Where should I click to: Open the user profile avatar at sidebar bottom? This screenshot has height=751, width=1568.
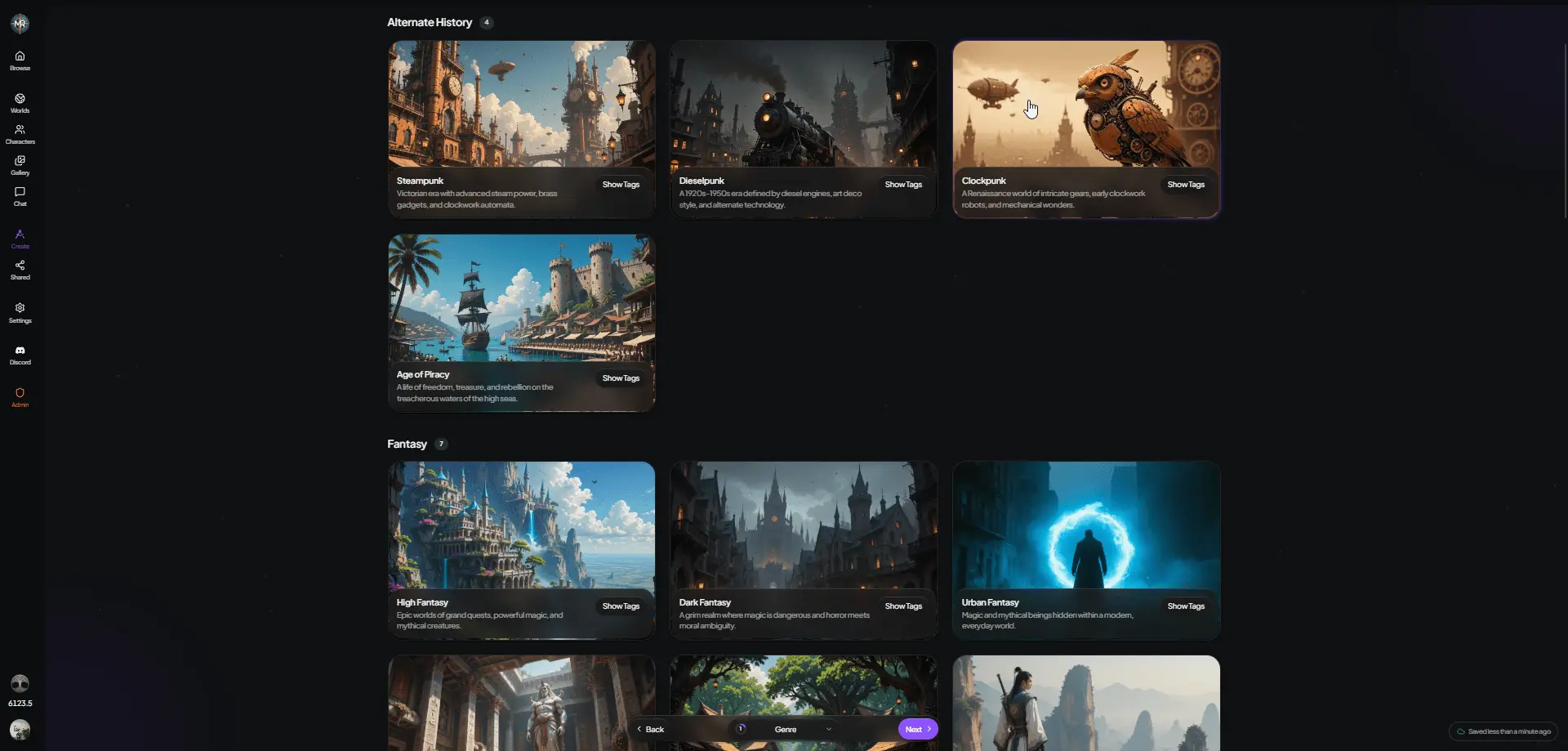tap(20, 729)
